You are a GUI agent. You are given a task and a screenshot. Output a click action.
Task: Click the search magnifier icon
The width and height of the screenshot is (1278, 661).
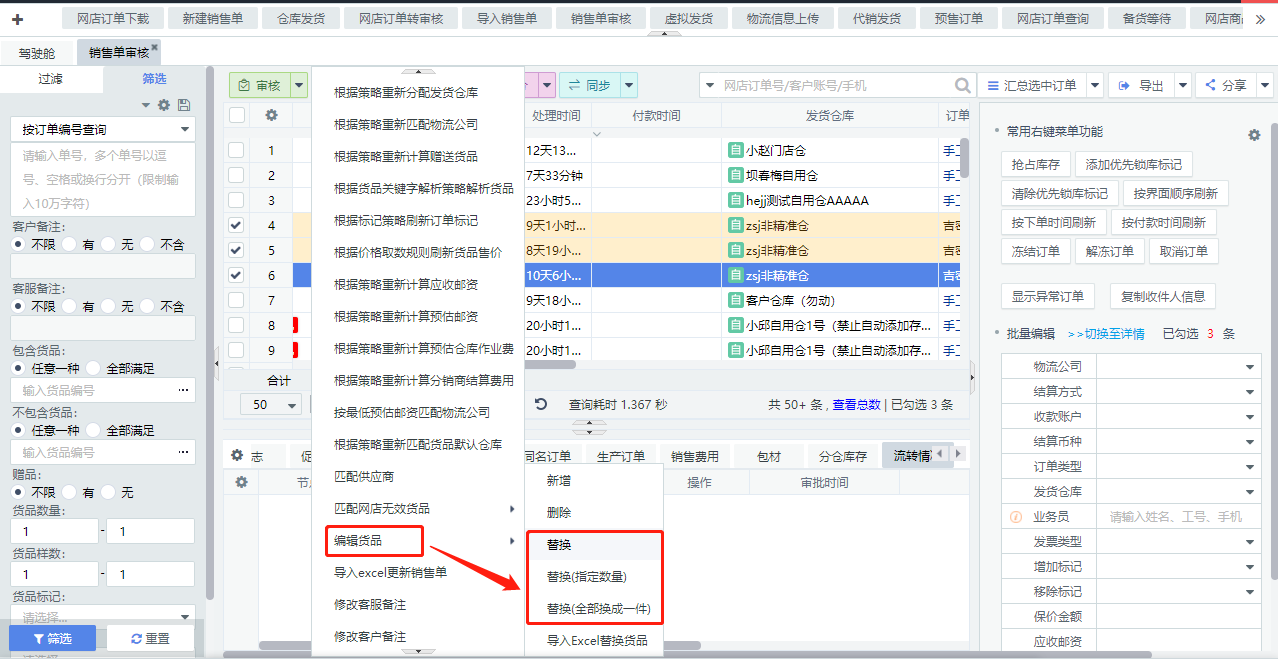point(963,86)
